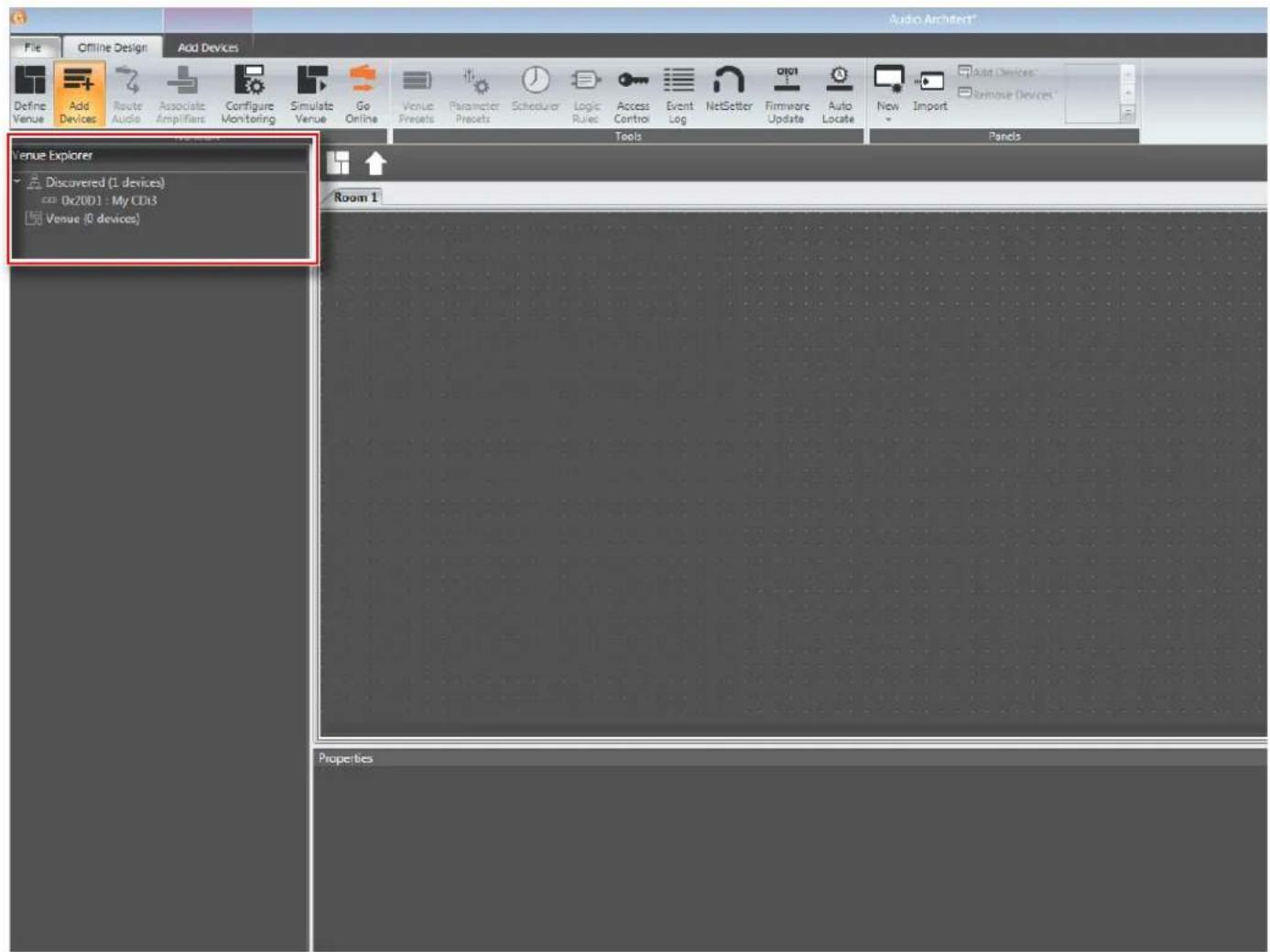The width and height of the screenshot is (1270, 952).
Task: Switch to the Offline Design tab
Action: coord(113,48)
